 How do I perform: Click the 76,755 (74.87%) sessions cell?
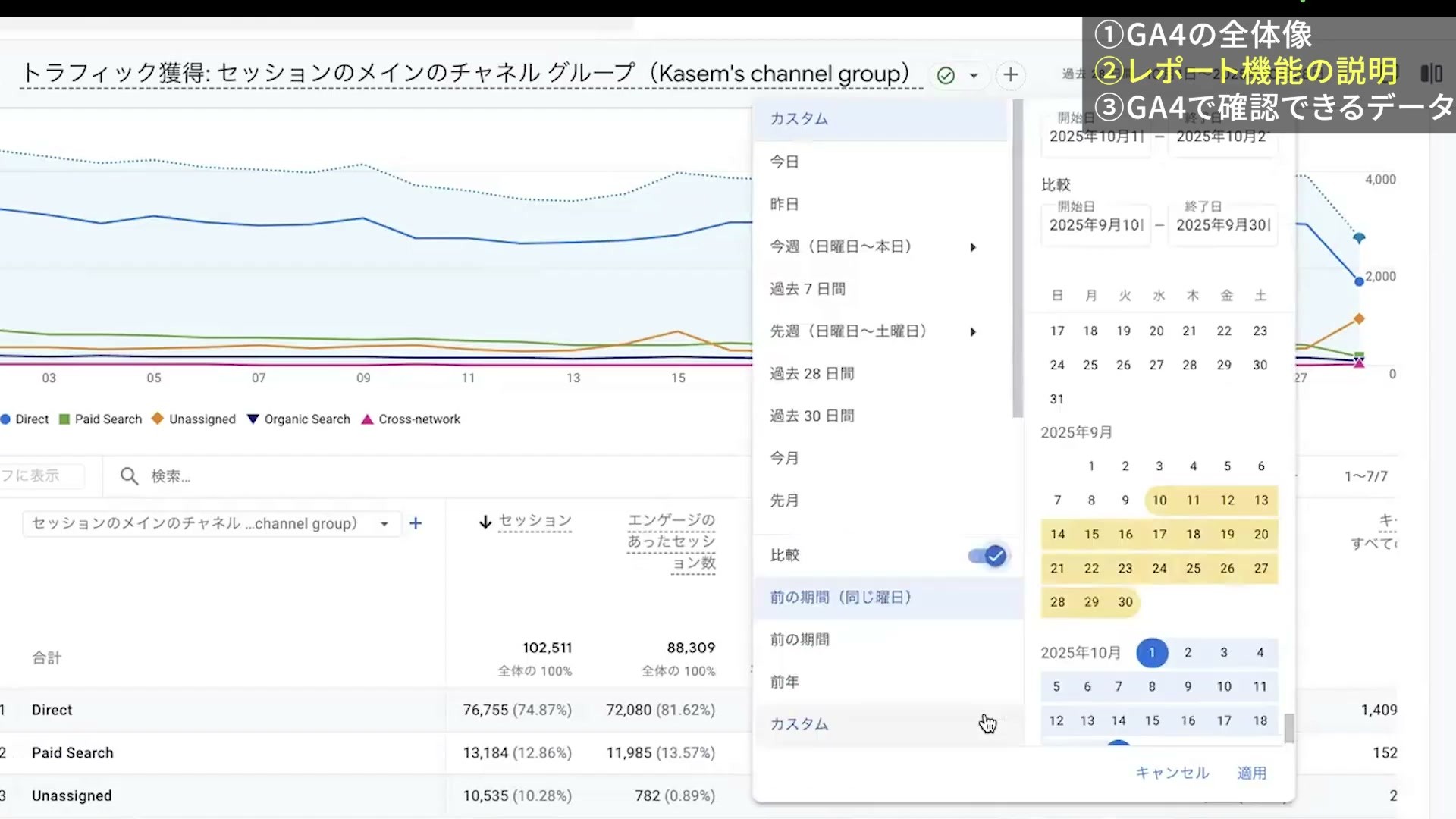coord(517,711)
